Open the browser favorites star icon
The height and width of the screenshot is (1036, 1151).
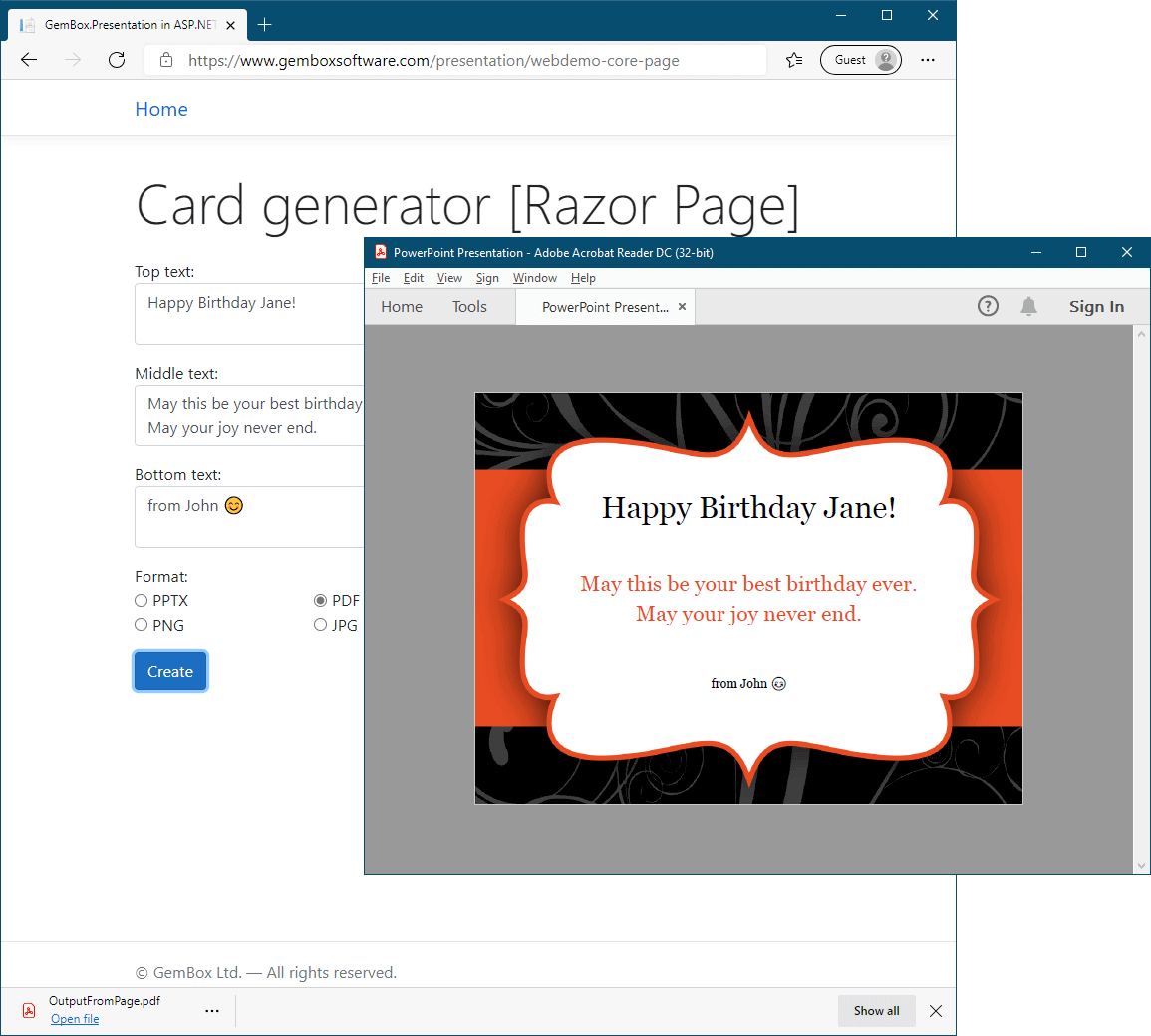[x=794, y=60]
